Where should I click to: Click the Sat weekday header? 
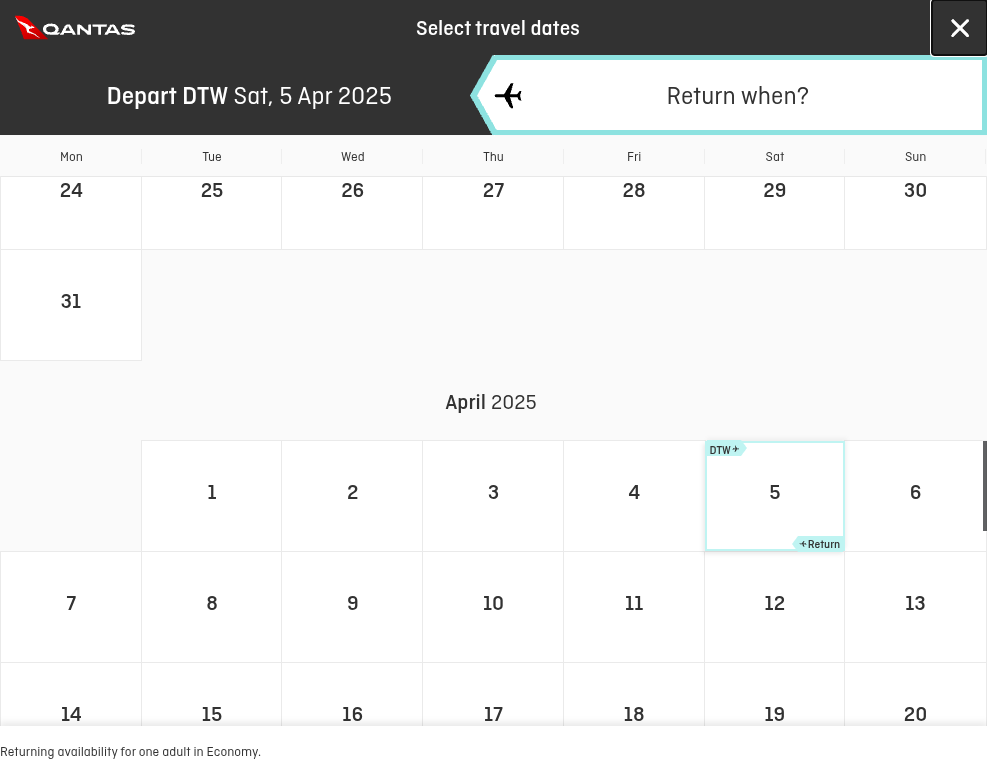pos(774,157)
